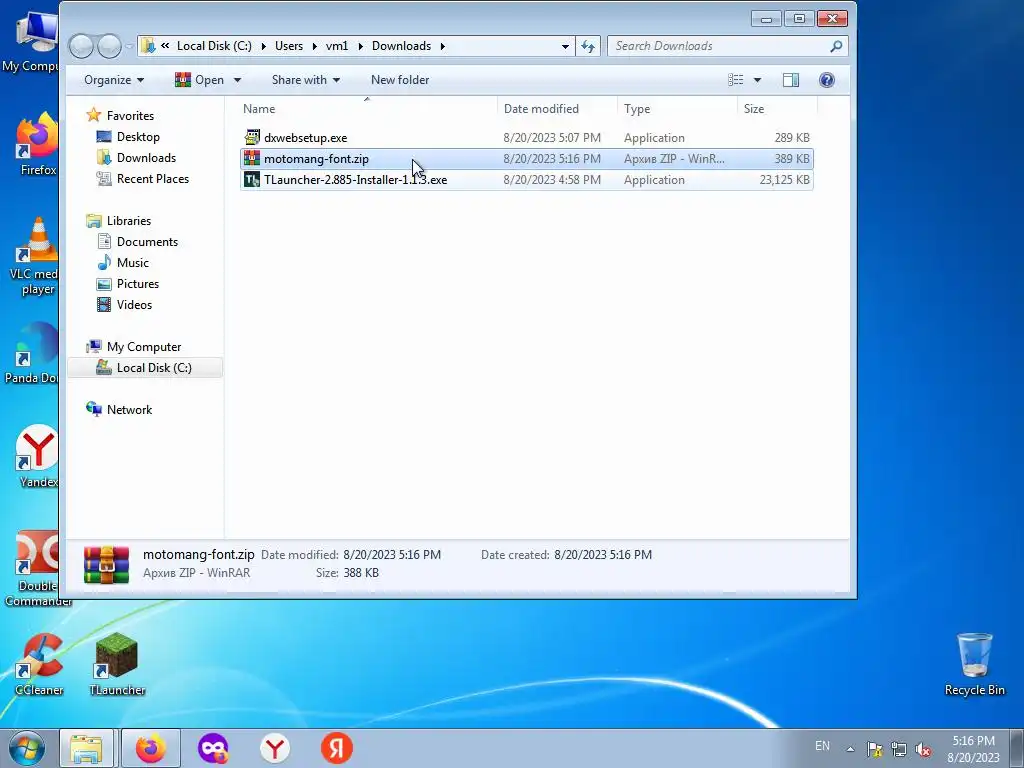Click the Change your view icon
Screen dimensions: 1024x768
coord(736,80)
